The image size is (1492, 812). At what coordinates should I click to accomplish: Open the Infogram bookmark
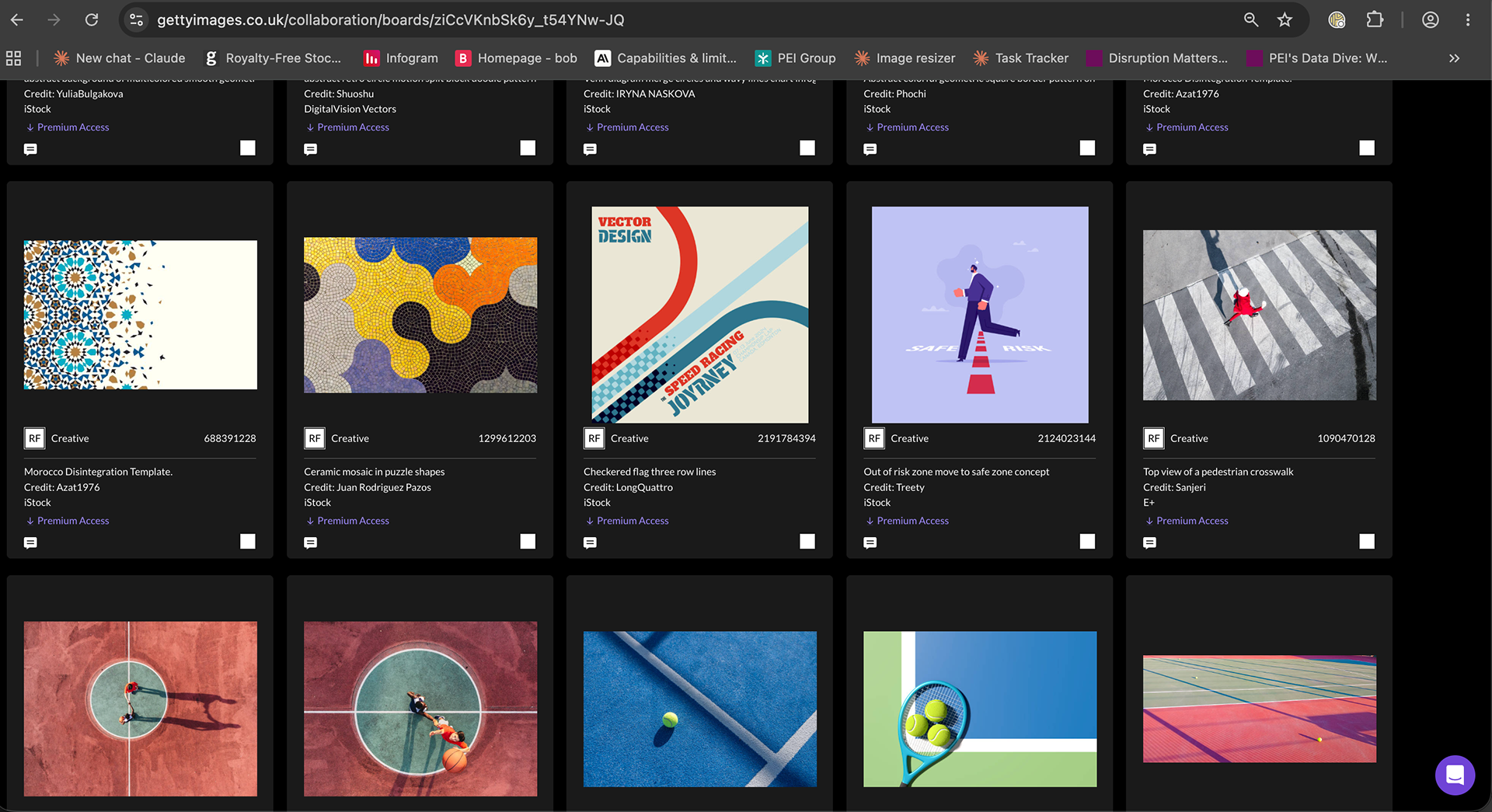pyautogui.click(x=401, y=58)
